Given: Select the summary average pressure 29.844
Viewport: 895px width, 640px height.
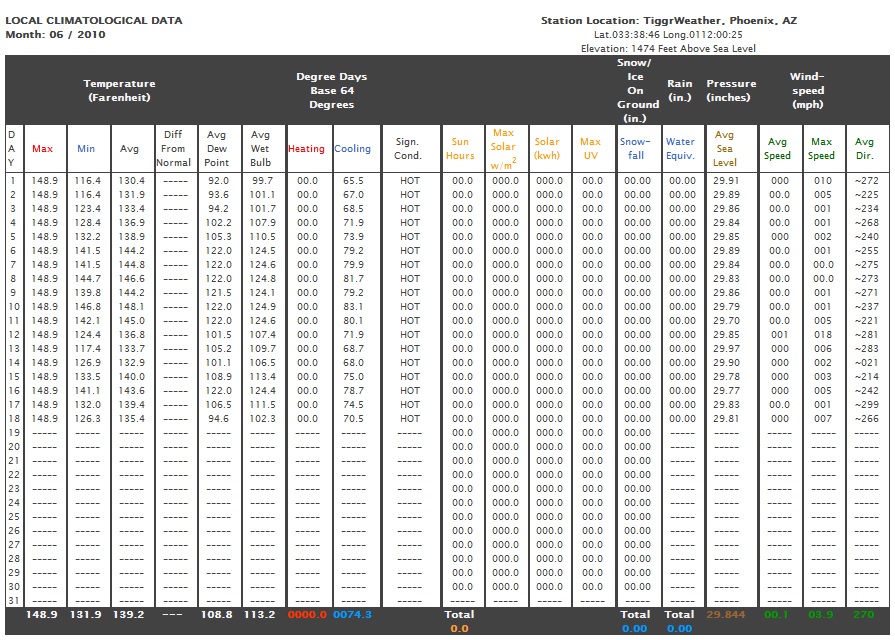Looking at the screenshot, I should click(725, 614).
